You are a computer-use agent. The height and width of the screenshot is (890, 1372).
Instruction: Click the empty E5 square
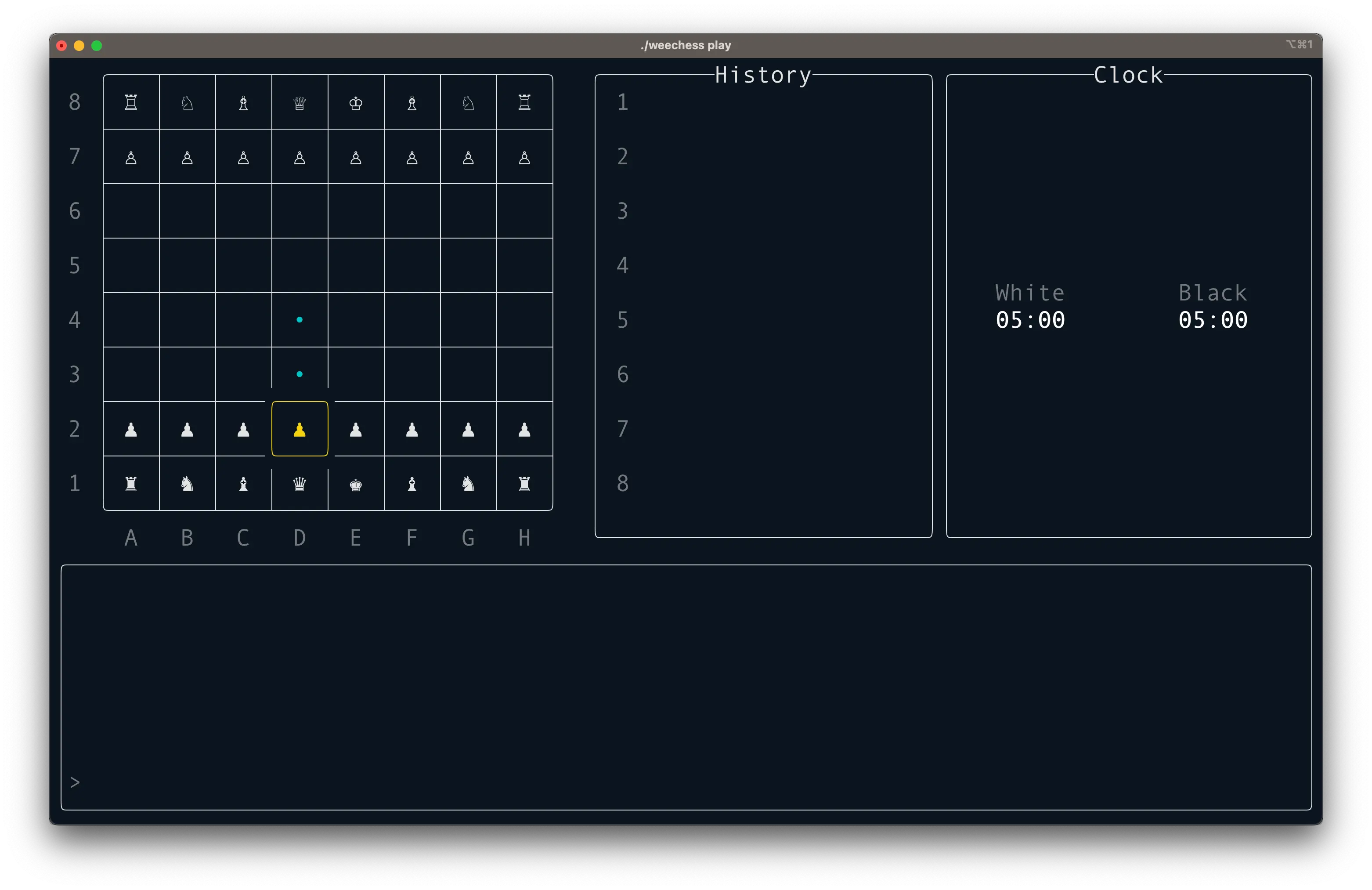356,265
